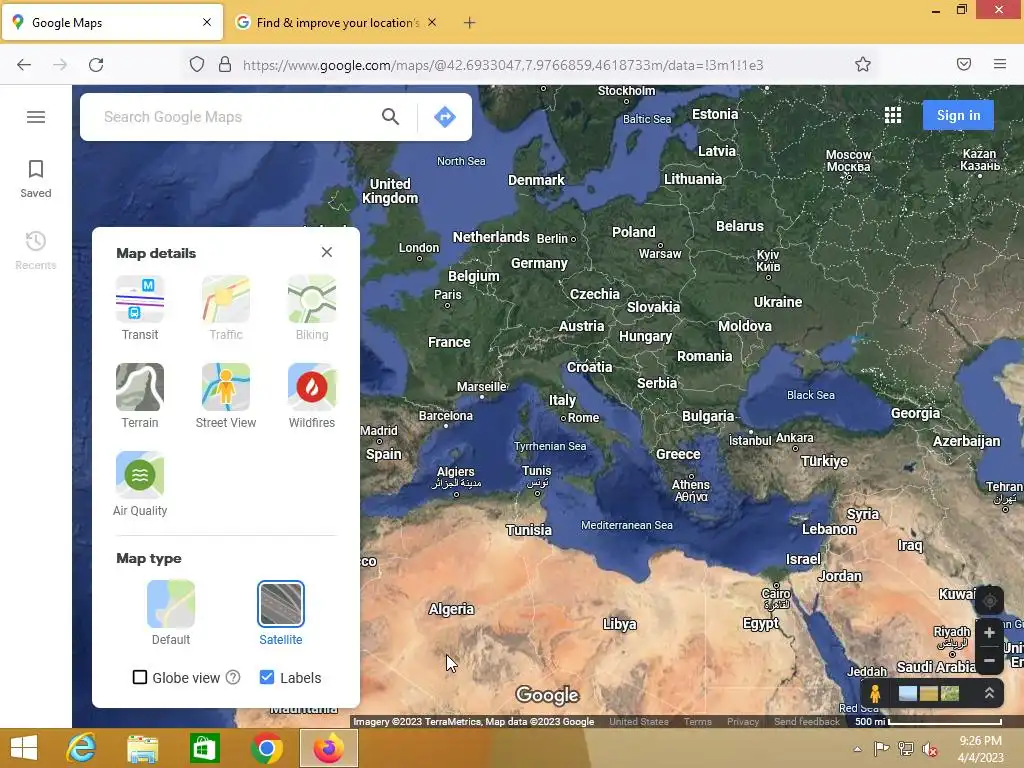This screenshot has height=768, width=1024.
Task: Zoom out using the minus button
Action: pyautogui.click(x=989, y=660)
